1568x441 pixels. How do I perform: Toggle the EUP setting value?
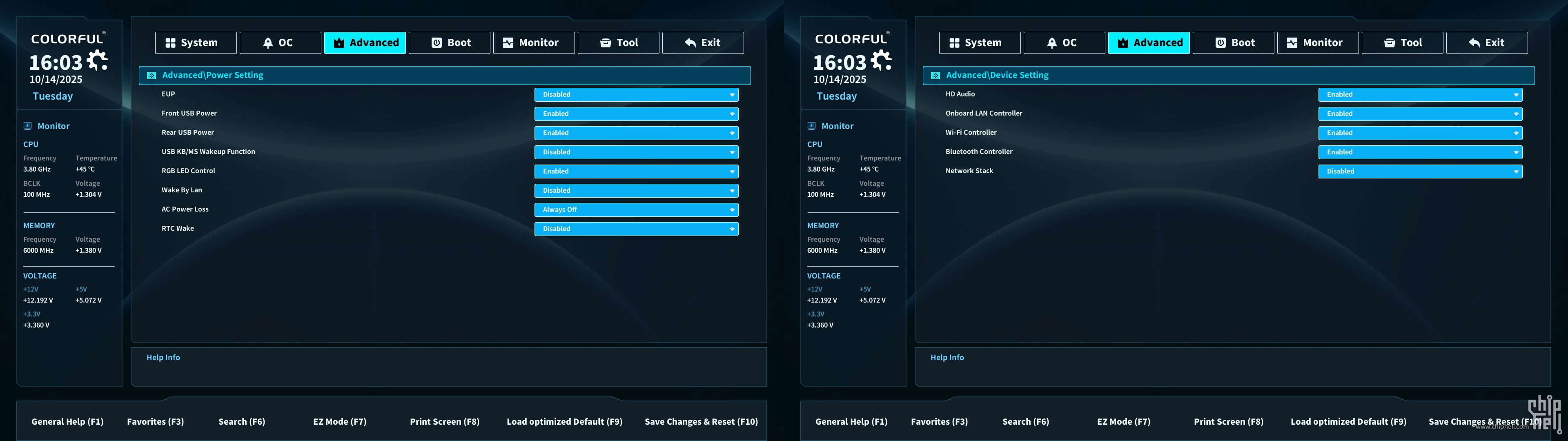(x=636, y=94)
